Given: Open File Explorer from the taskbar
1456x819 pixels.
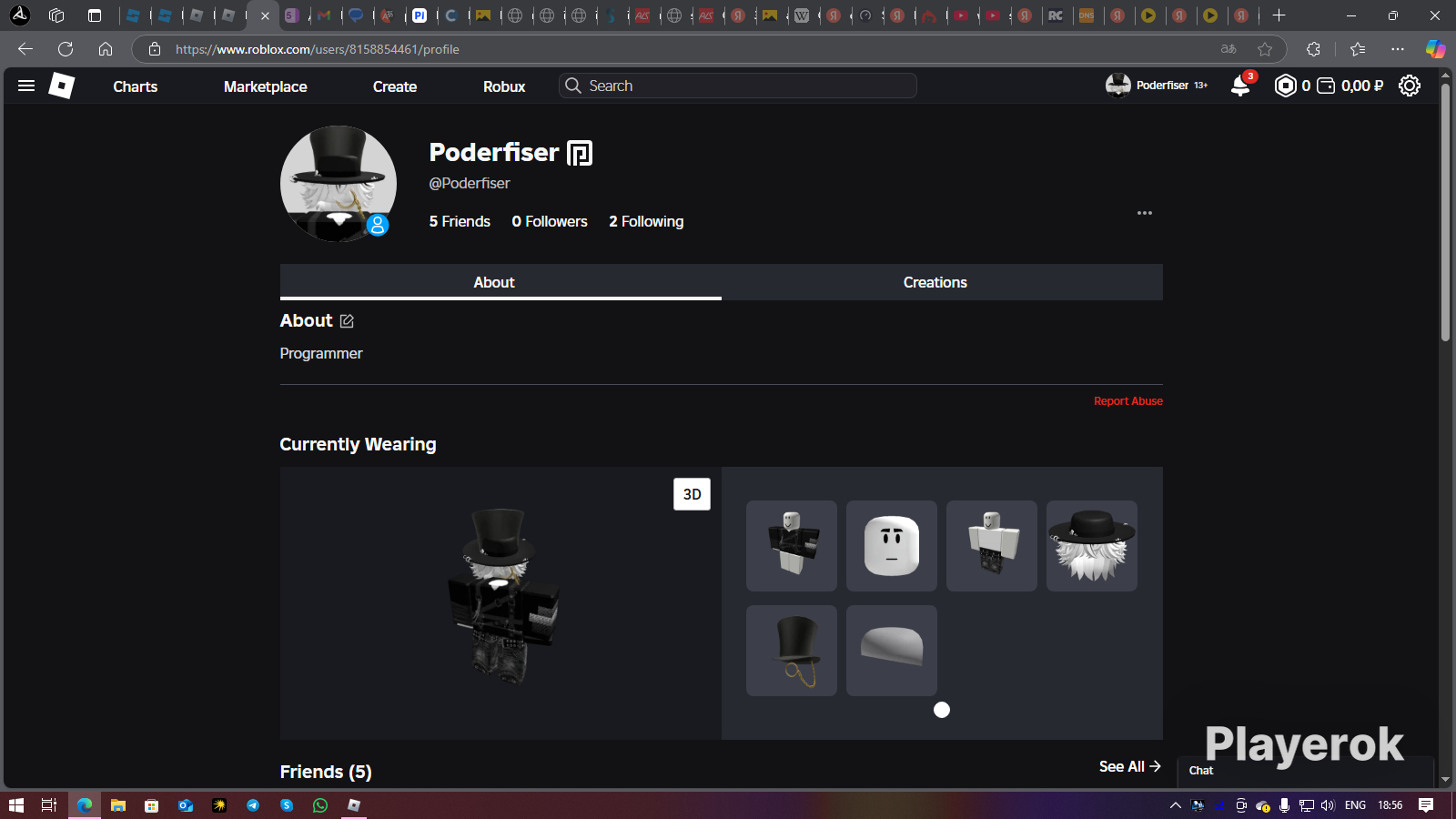Looking at the screenshot, I should click(x=117, y=805).
